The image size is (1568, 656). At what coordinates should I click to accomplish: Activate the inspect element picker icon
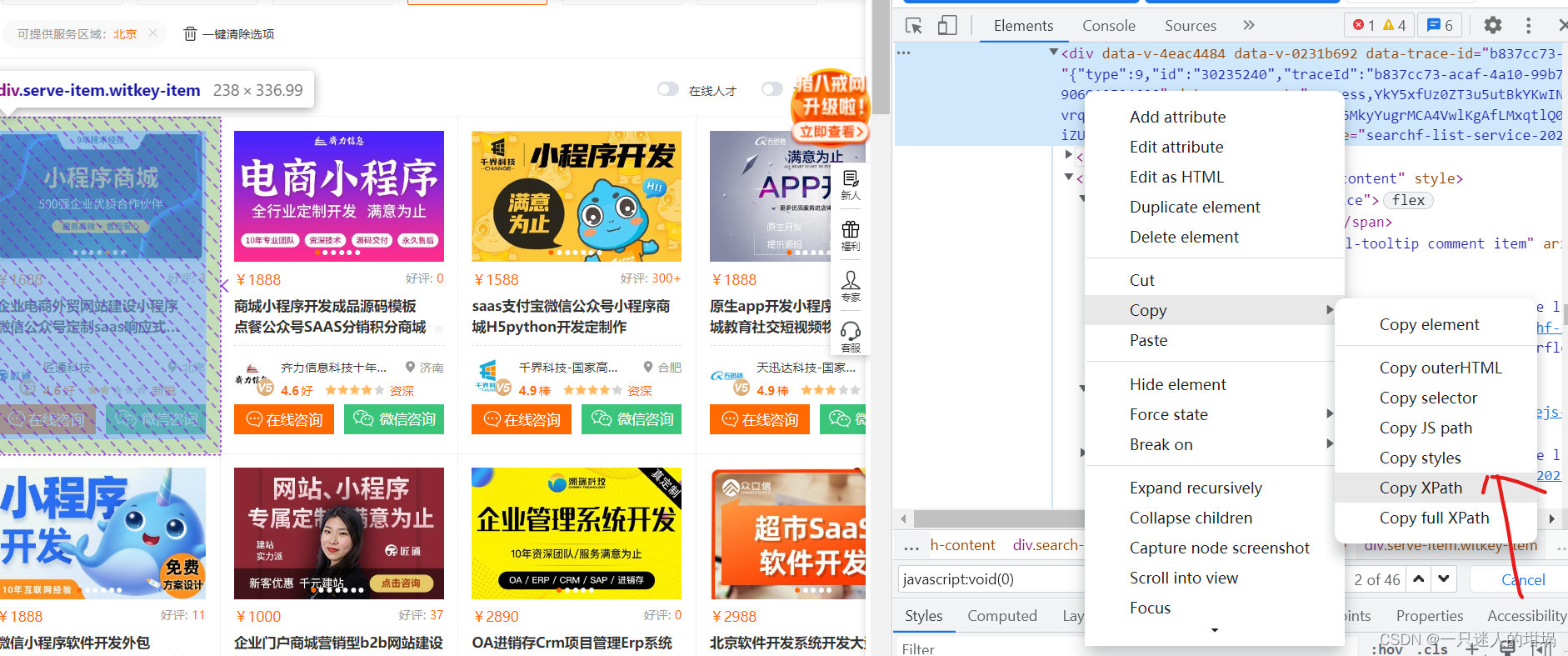[914, 26]
